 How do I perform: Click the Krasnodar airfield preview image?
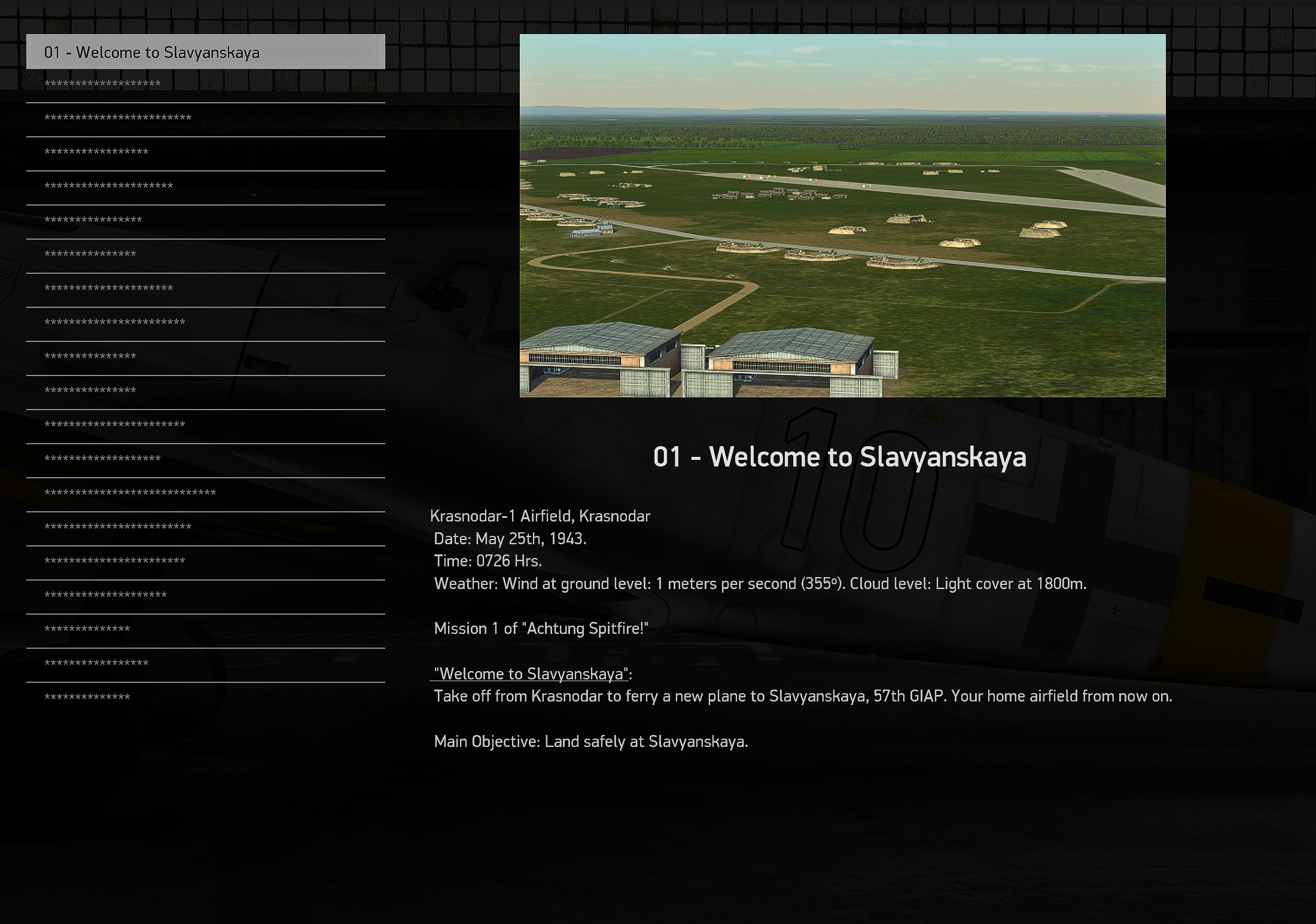842,215
